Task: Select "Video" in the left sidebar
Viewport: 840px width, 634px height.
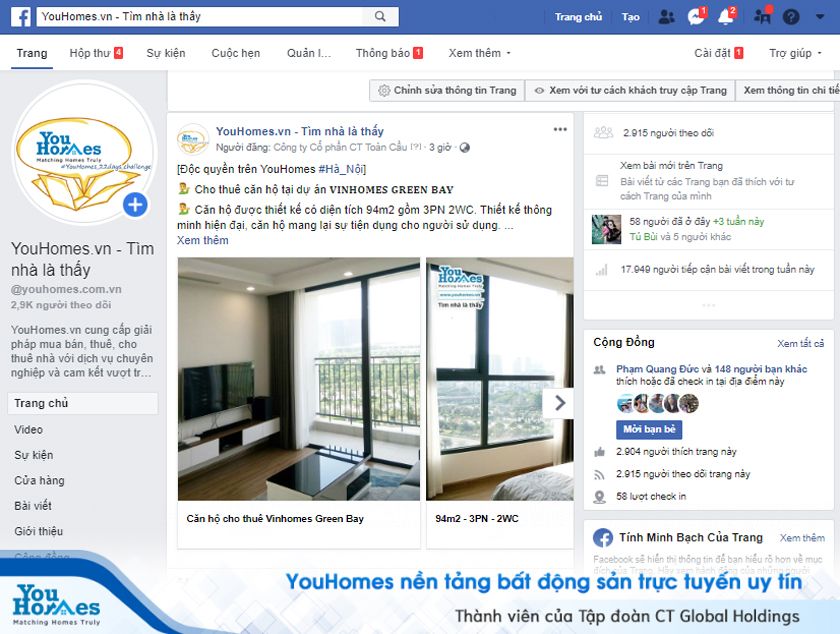Action: click(x=29, y=429)
